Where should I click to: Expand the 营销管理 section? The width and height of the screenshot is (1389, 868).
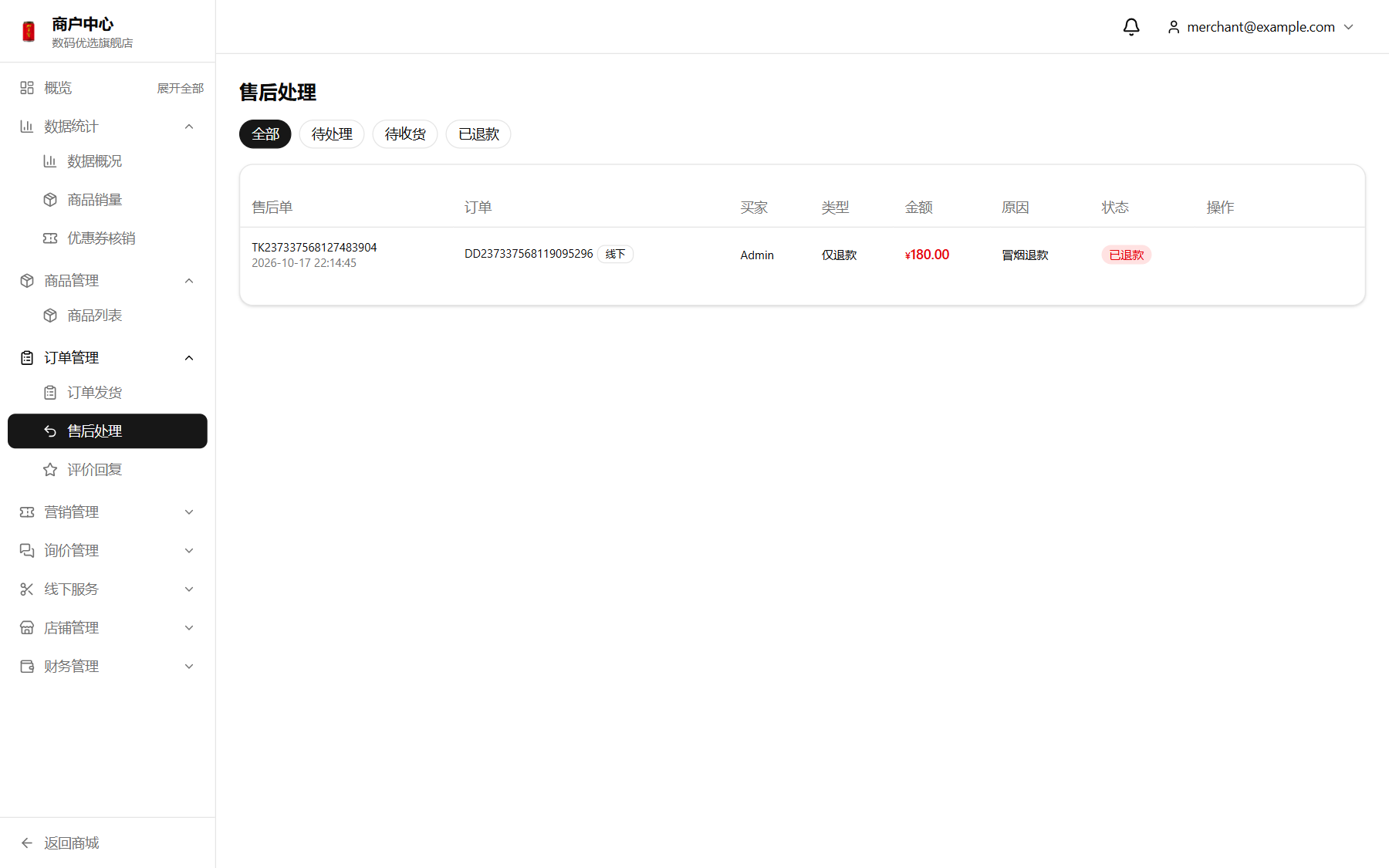coord(189,512)
